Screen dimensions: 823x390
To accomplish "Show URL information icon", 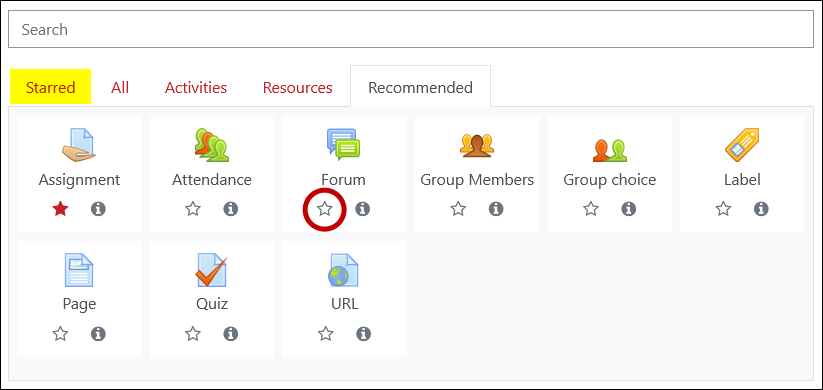I will click(363, 334).
